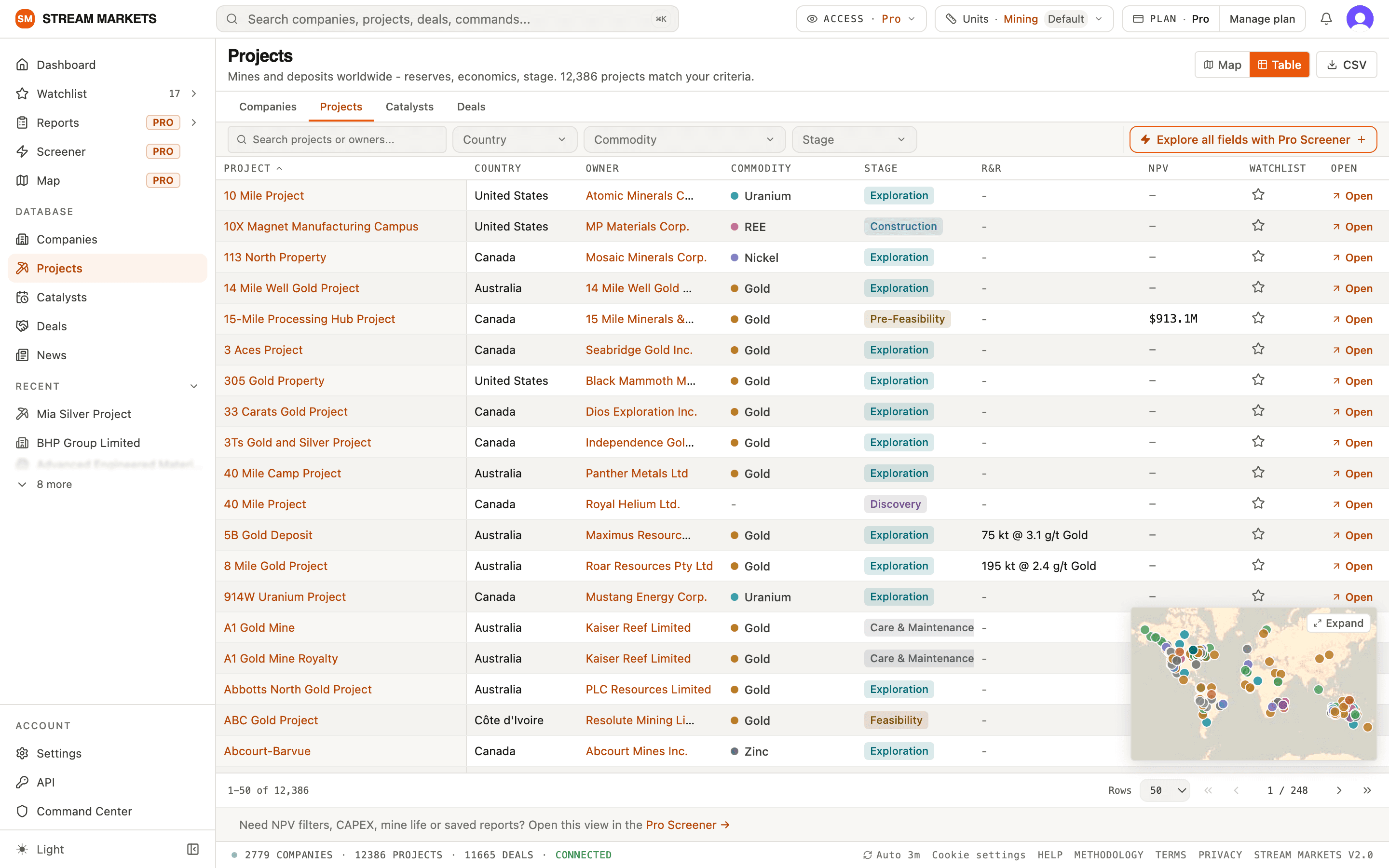Collapse sidebar with the panel icon
The height and width of the screenshot is (868, 1389).
(193, 849)
